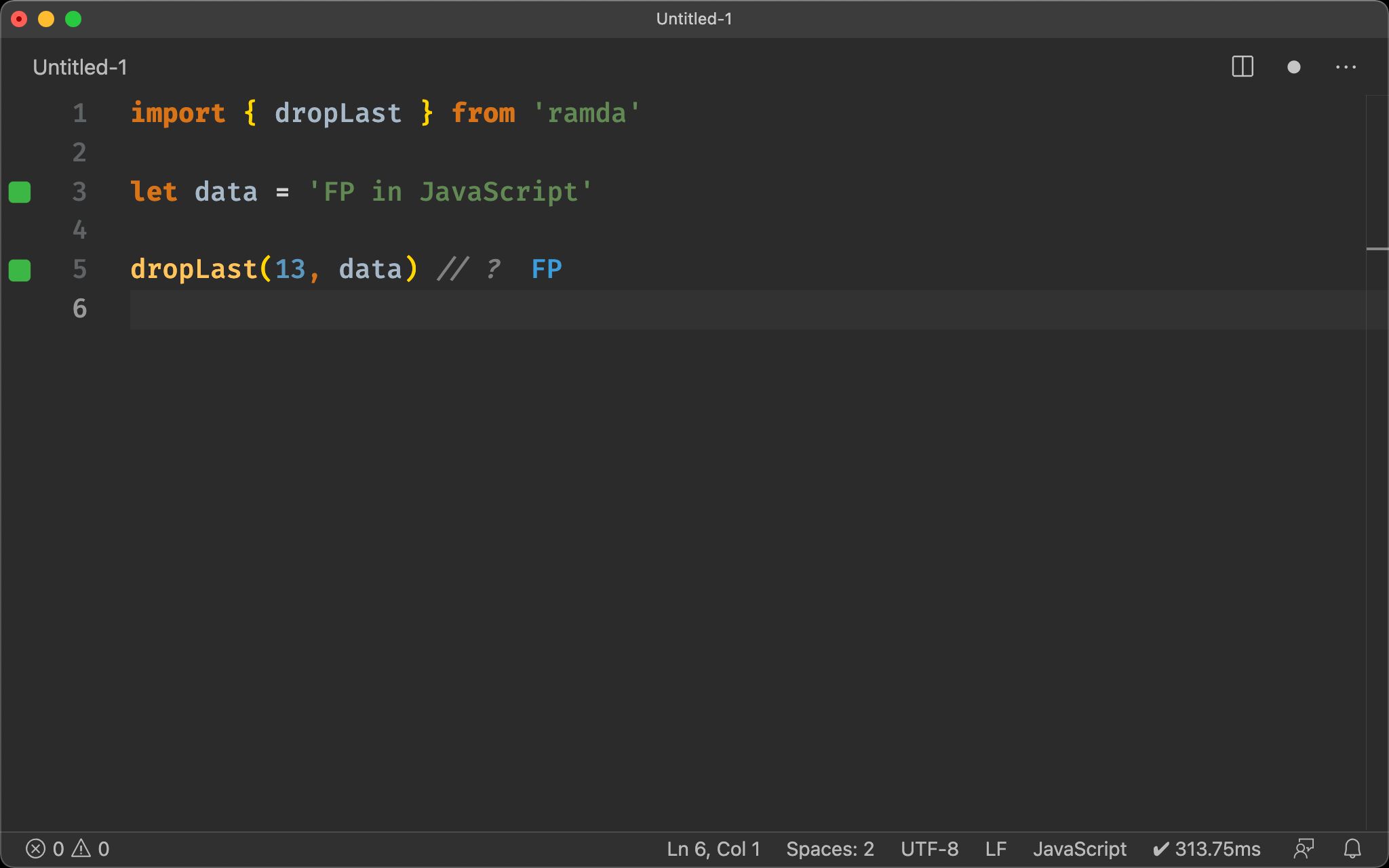Image resolution: width=1389 pixels, height=868 pixels.
Task: Click the 'let' keyword on line 3
Action: pos(154,192)
